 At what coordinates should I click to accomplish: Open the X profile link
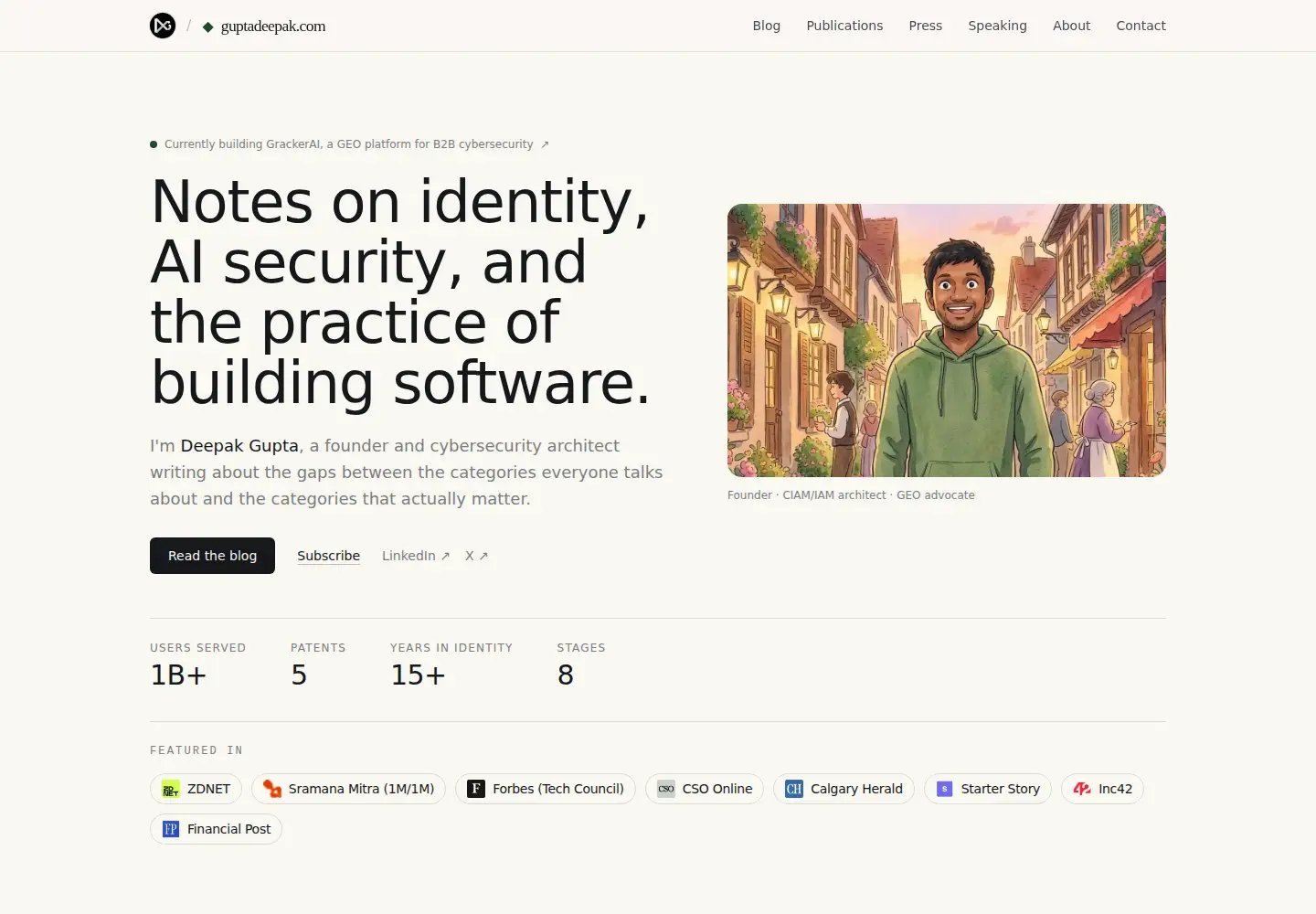click(x=476, y=556)
